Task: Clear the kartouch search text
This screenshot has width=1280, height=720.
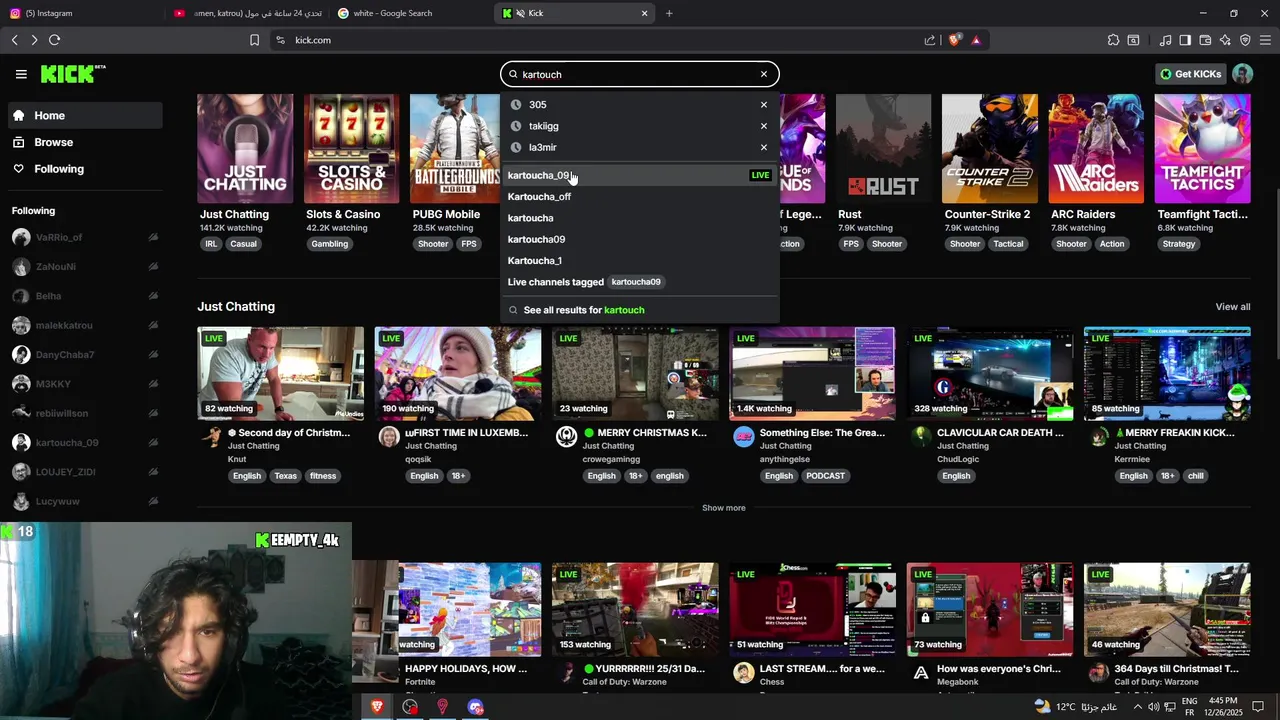Action: (x=763, y=74)
